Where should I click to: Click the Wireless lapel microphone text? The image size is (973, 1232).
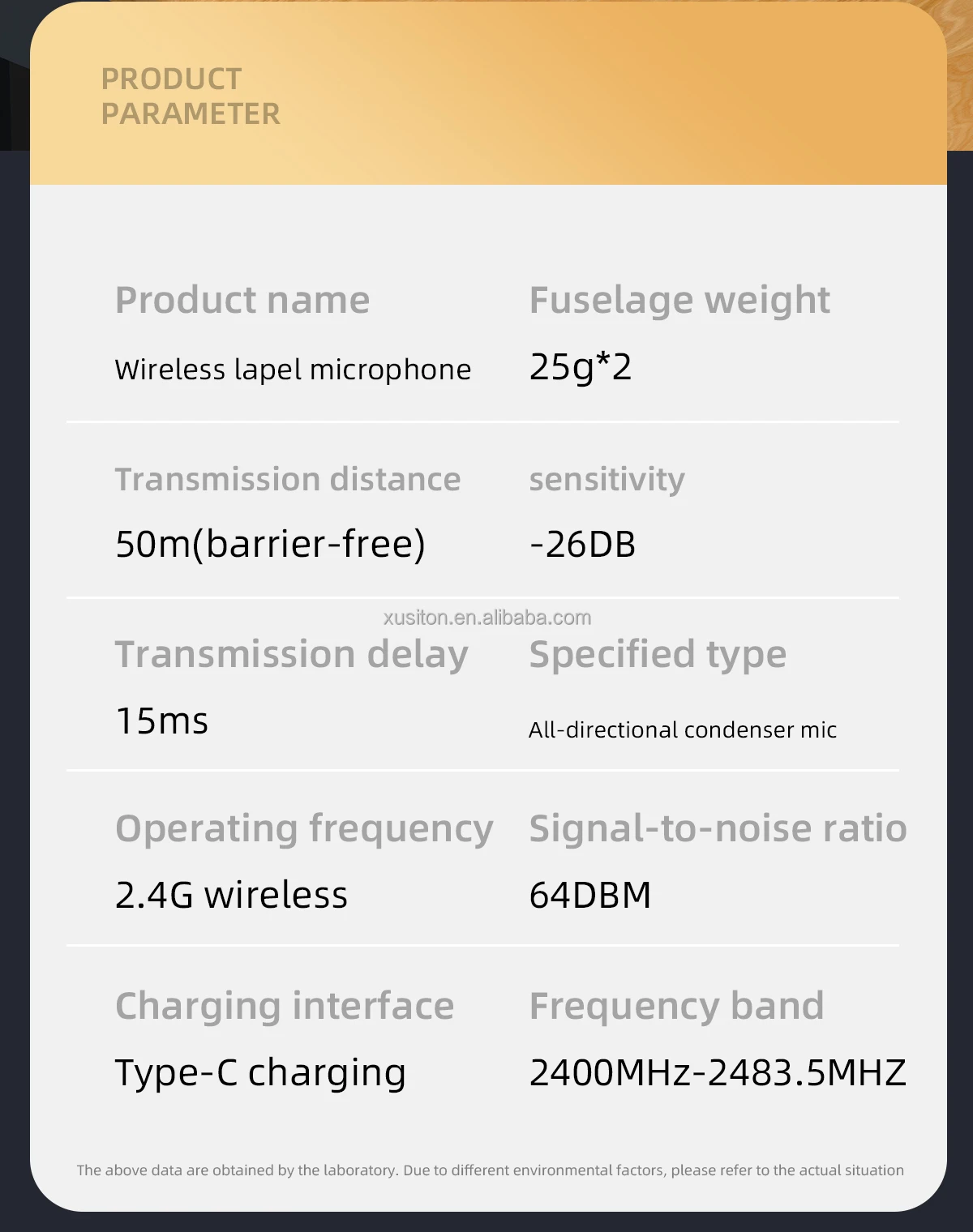[293, 370]
